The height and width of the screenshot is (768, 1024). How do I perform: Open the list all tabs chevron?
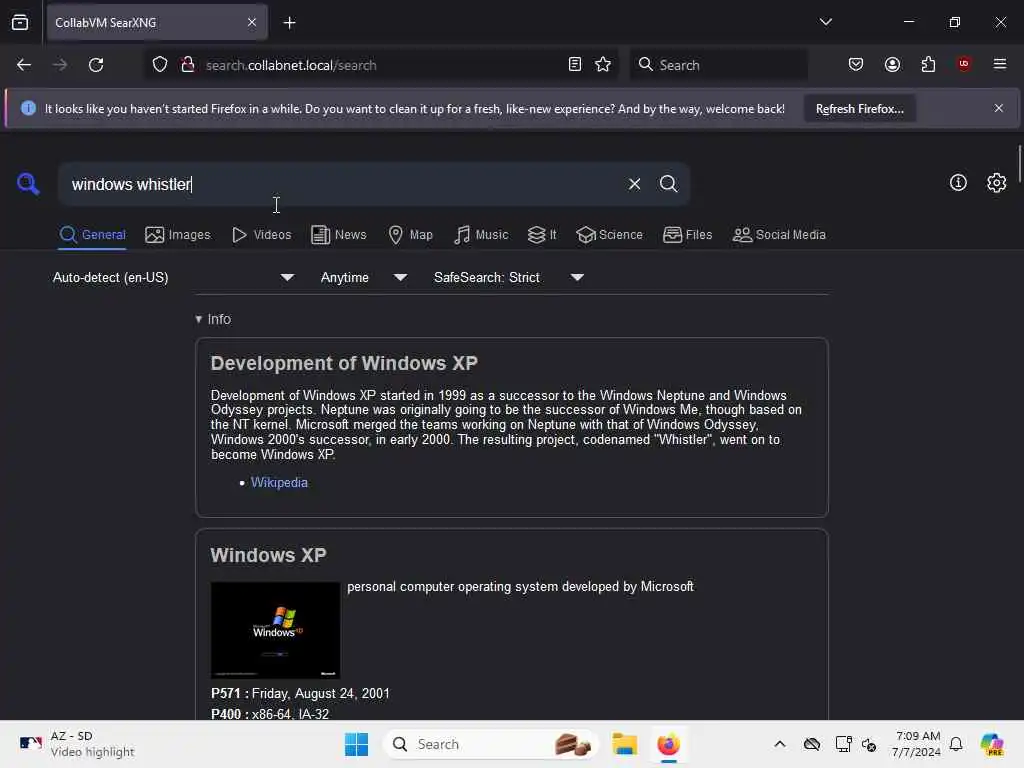[825, 22]
